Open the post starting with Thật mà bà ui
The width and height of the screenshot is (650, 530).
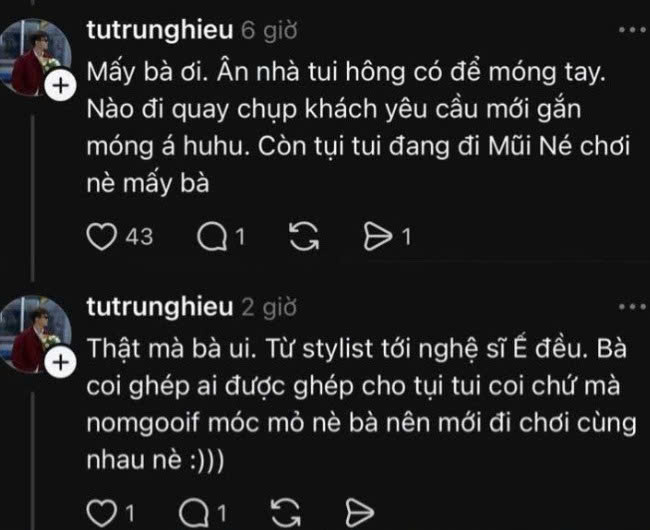[x=340, y=400]
